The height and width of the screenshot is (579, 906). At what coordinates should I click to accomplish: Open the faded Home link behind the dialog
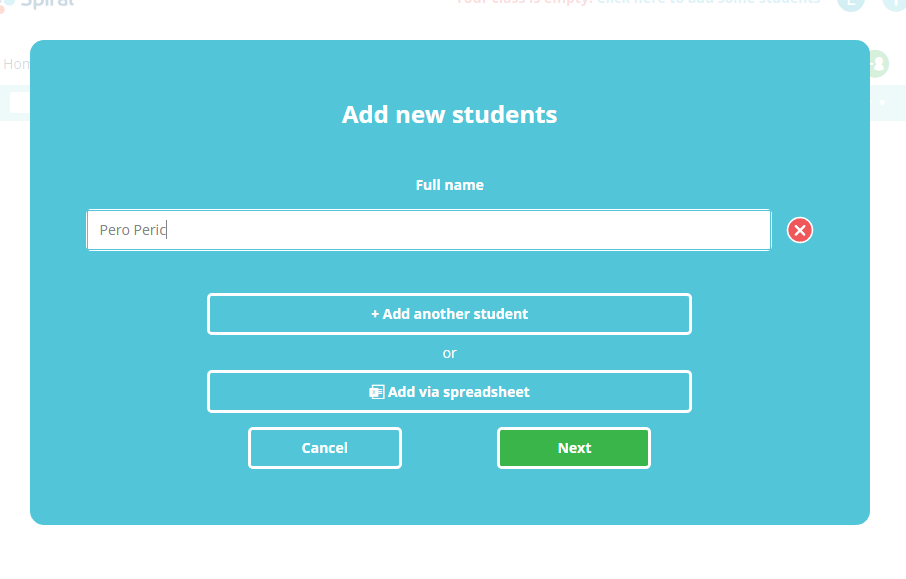15,64
